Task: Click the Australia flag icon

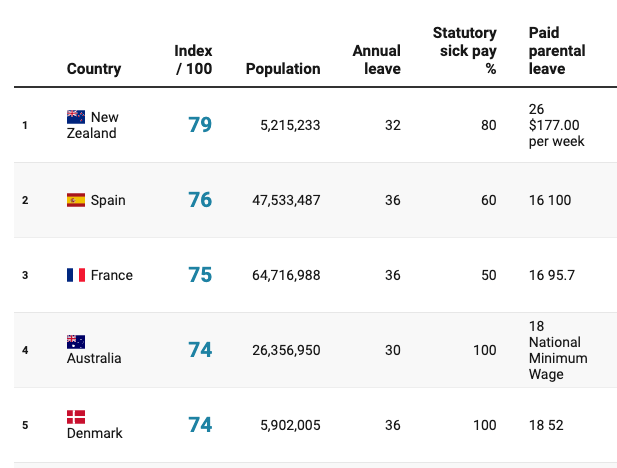Action: [x=76, y=342]
